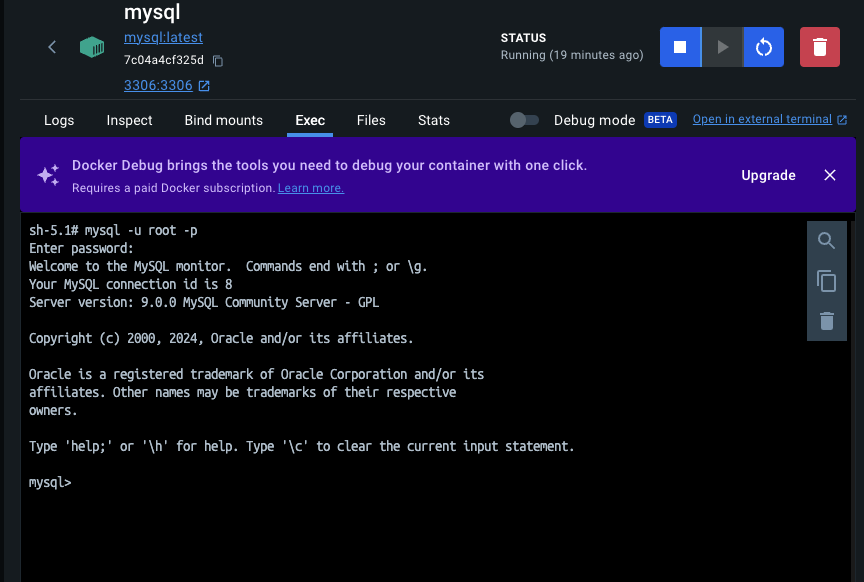Follow the Learn more link
The image size is (864, 582).
click(311, 188)
